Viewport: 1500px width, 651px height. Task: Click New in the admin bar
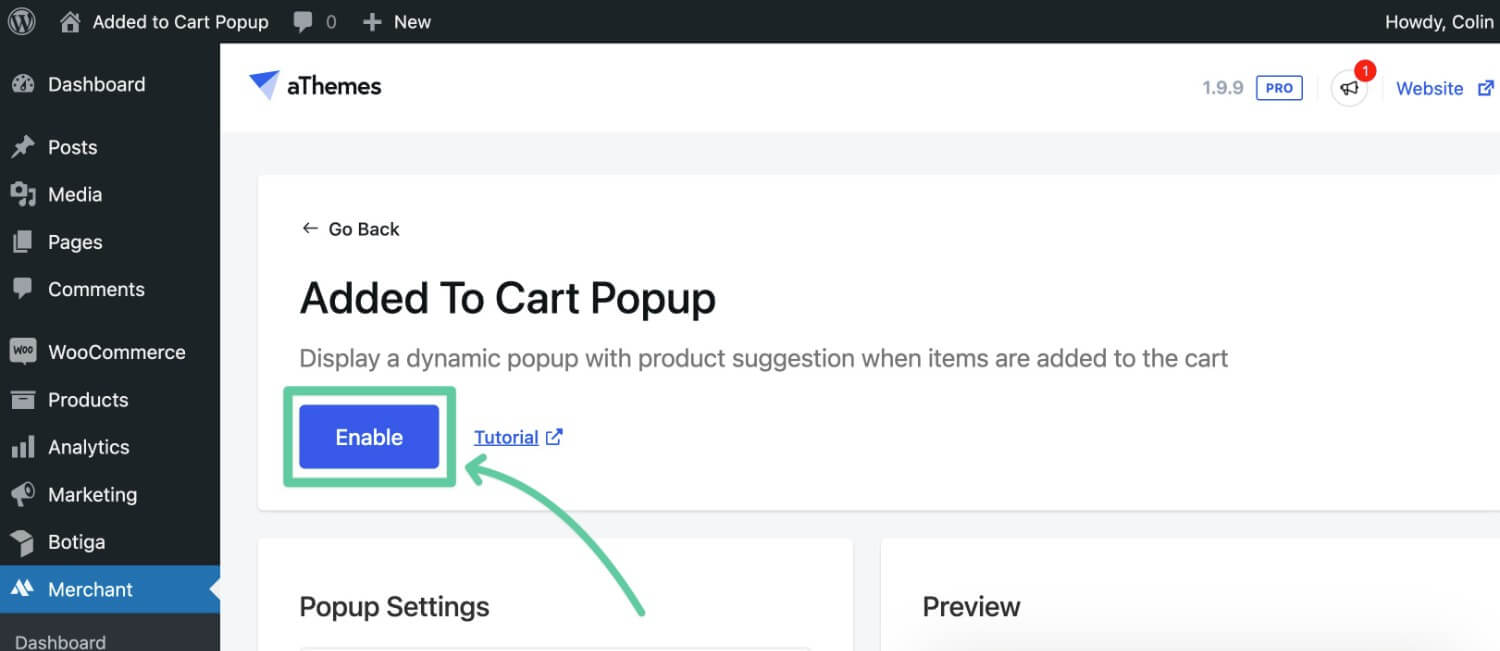412,22
